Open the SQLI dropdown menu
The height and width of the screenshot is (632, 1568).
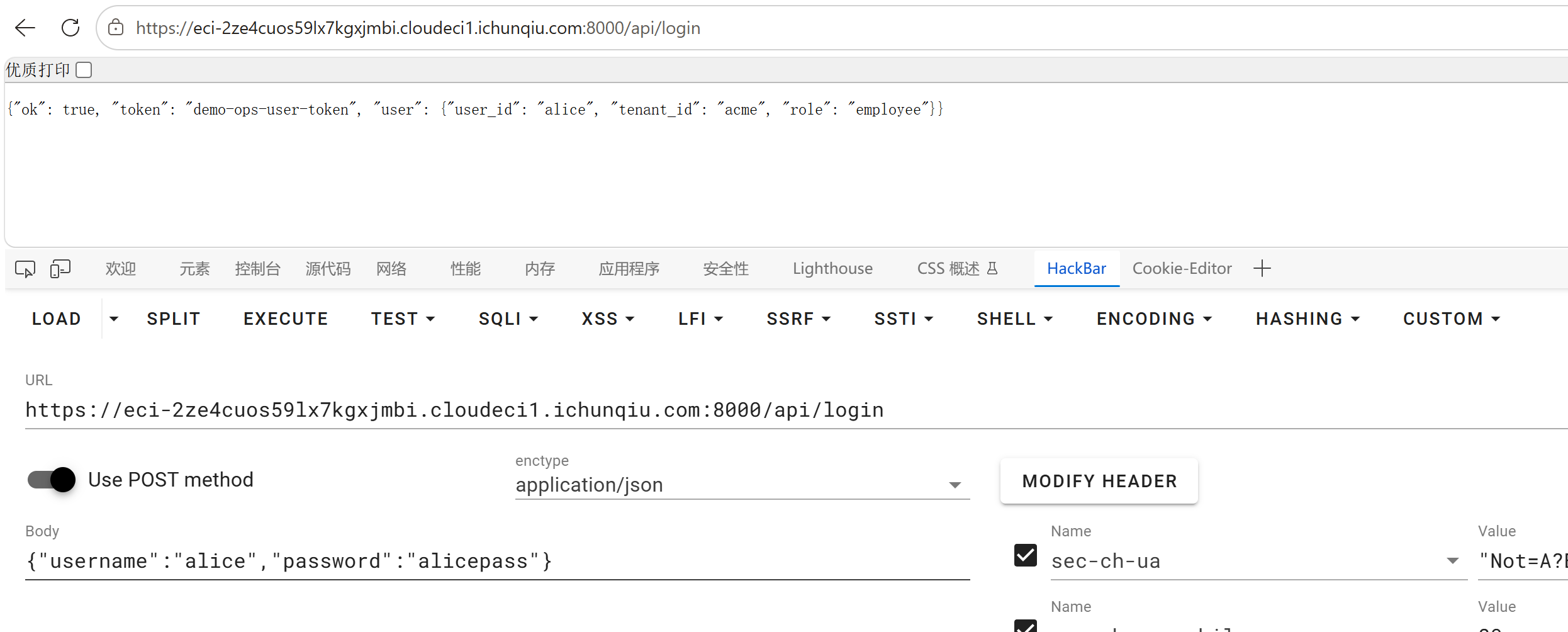[508, 319]
